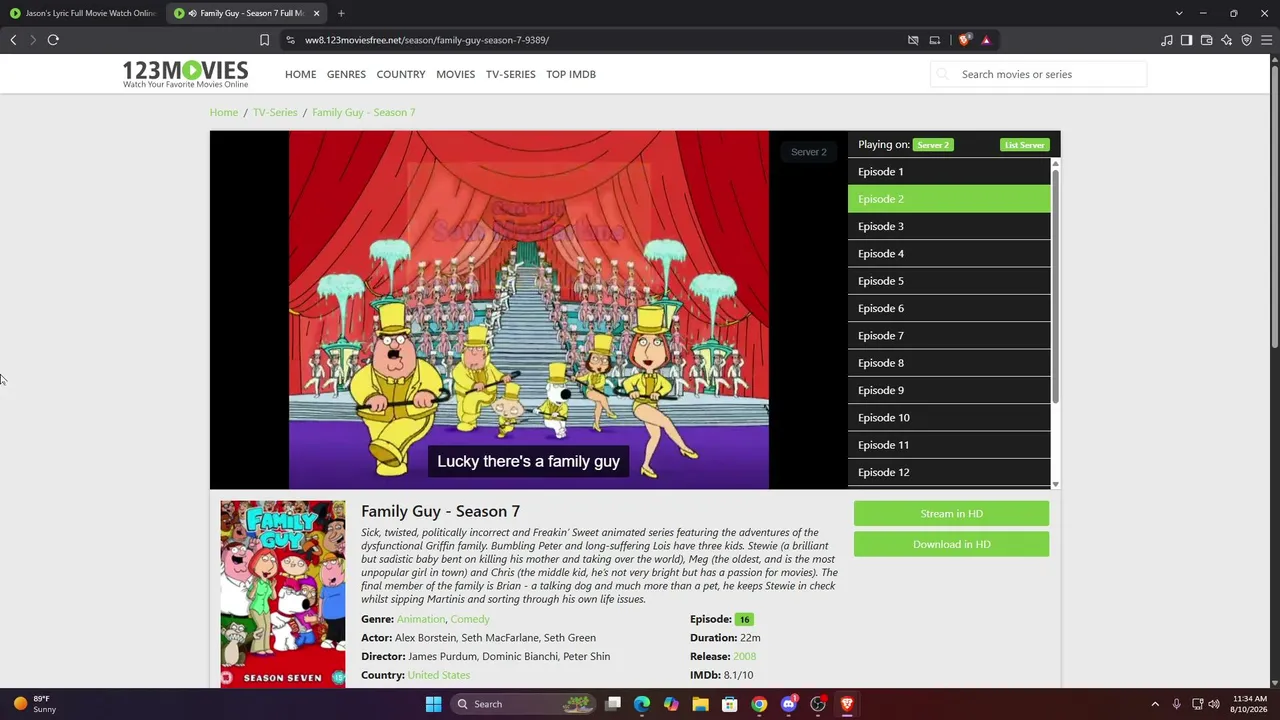The image size is (1280, 720).
Task: Click the TV-Series breadcrumb link
Action: [x=275, y=112]
